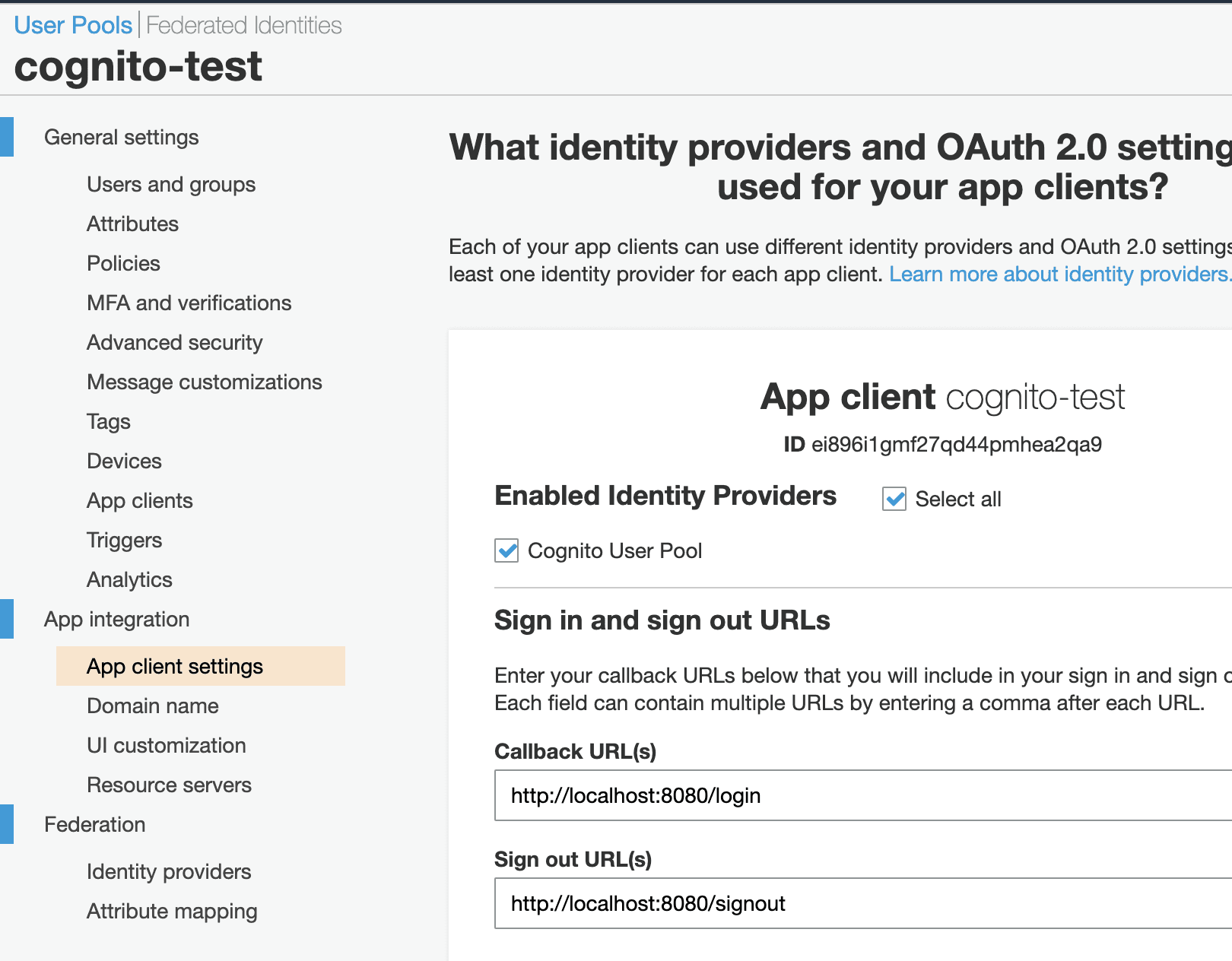The width and height of the screenshot is (1232, 961).
Task: Click the Sign in and sign out URLs heading
Action: coord(662,620)
